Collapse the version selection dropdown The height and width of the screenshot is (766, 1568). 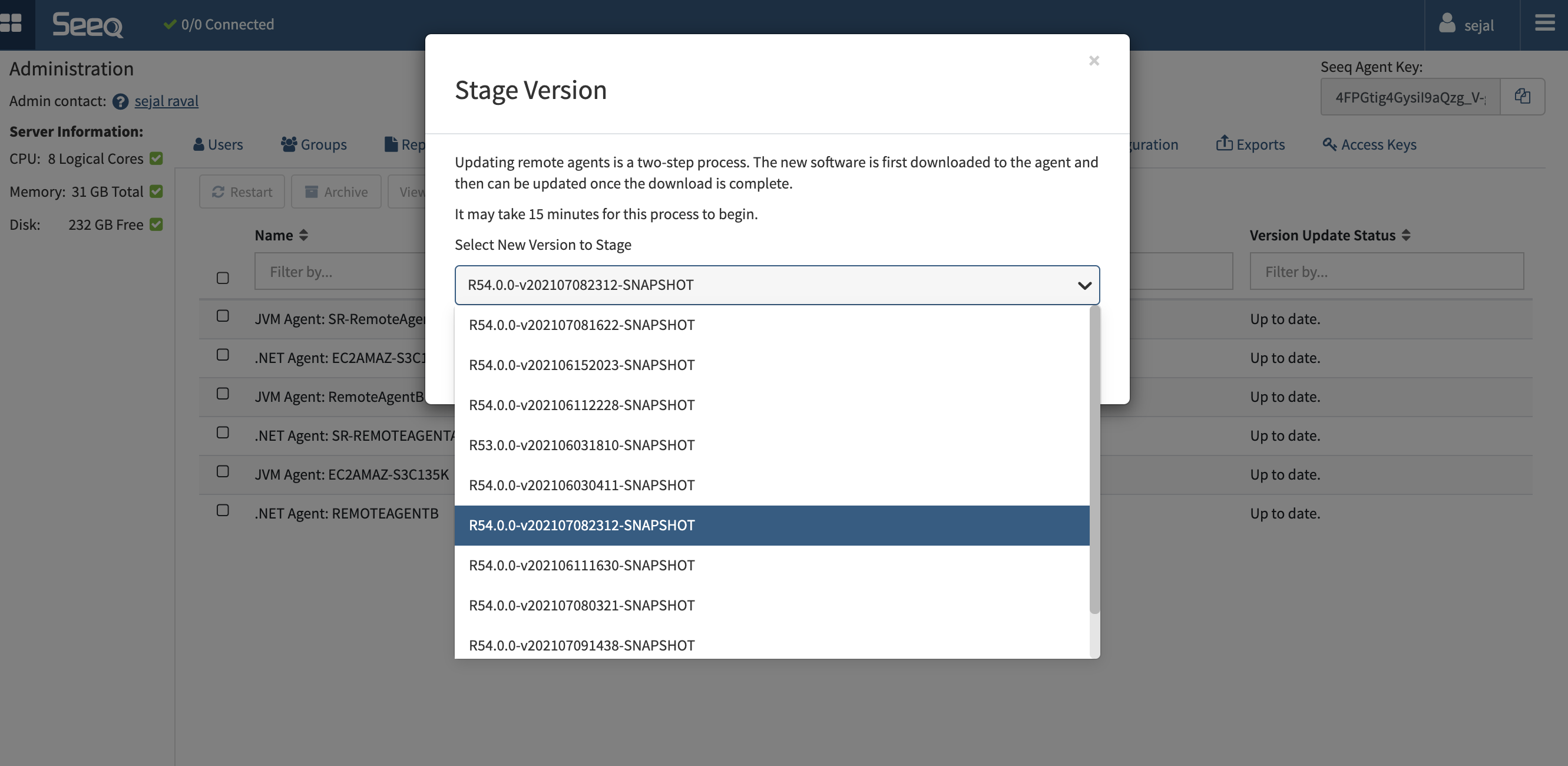pyautogui.click(x=1083, y=285)
